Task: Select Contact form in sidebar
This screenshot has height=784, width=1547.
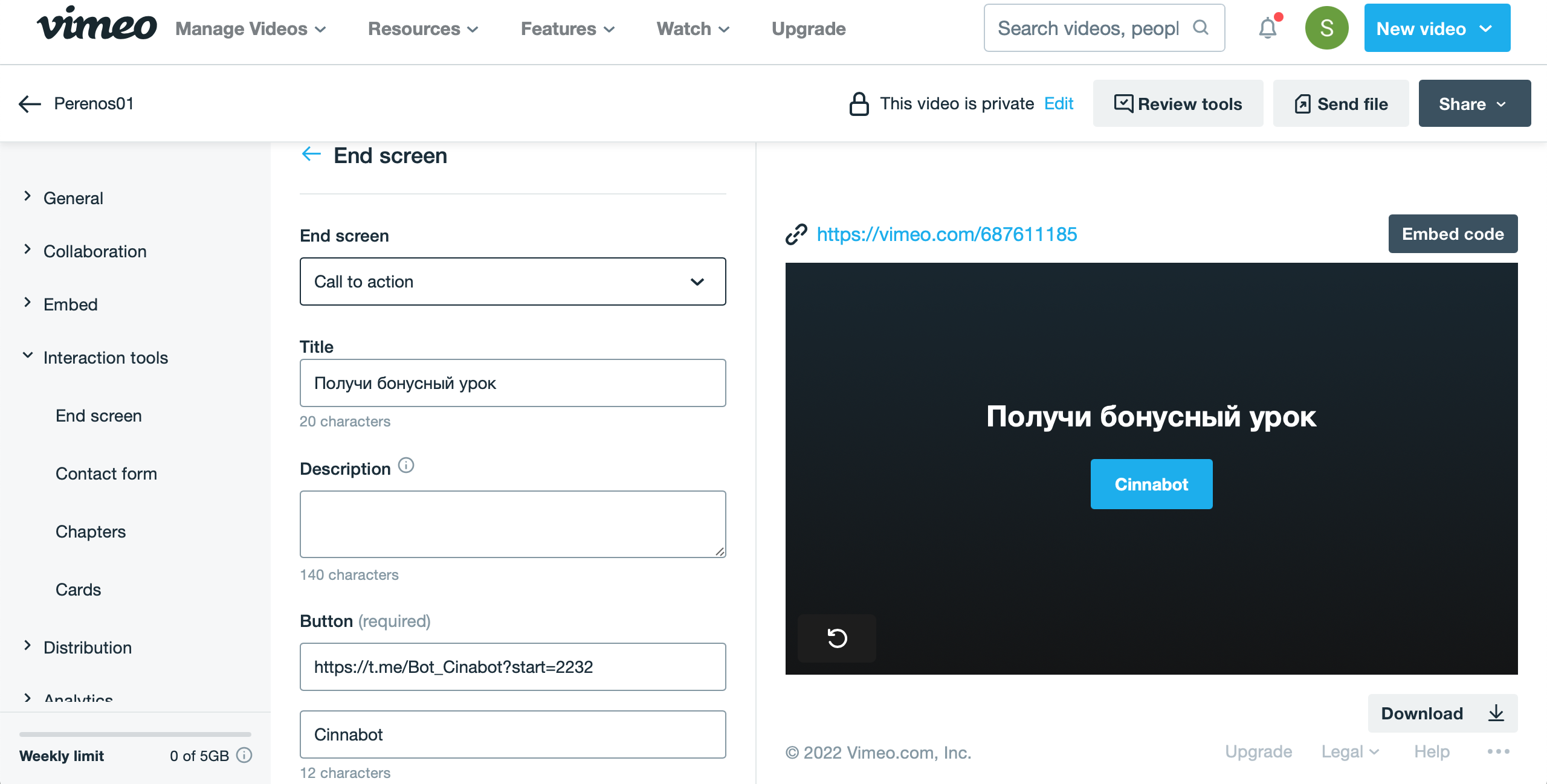Action: point(106,474)
